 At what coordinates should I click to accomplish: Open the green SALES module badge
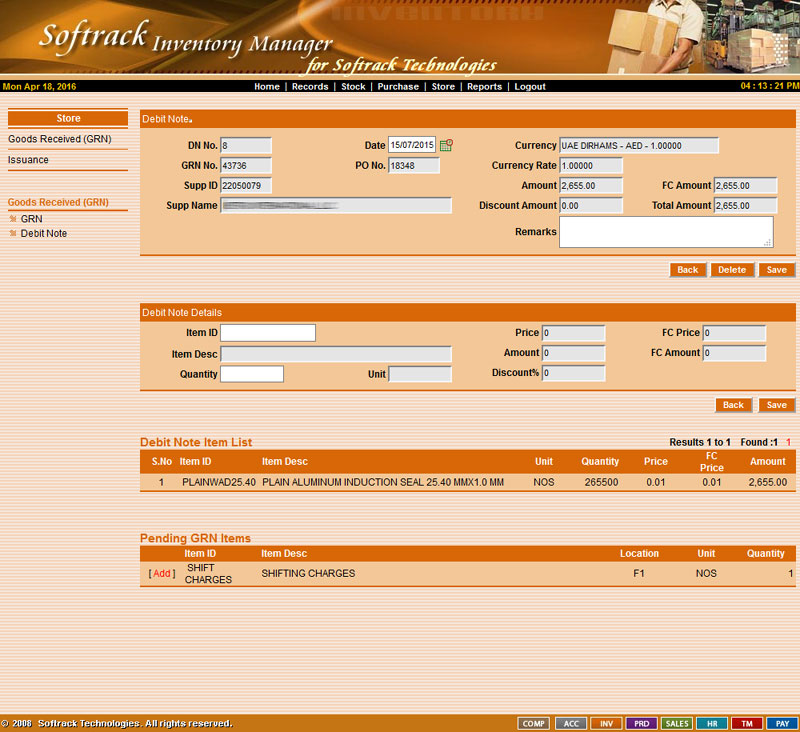[677, 723]
